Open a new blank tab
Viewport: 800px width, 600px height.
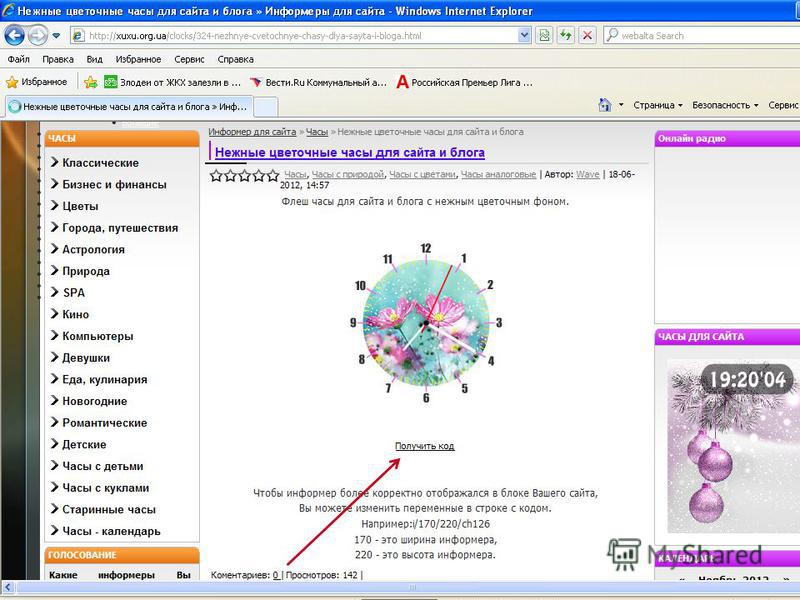266,107
